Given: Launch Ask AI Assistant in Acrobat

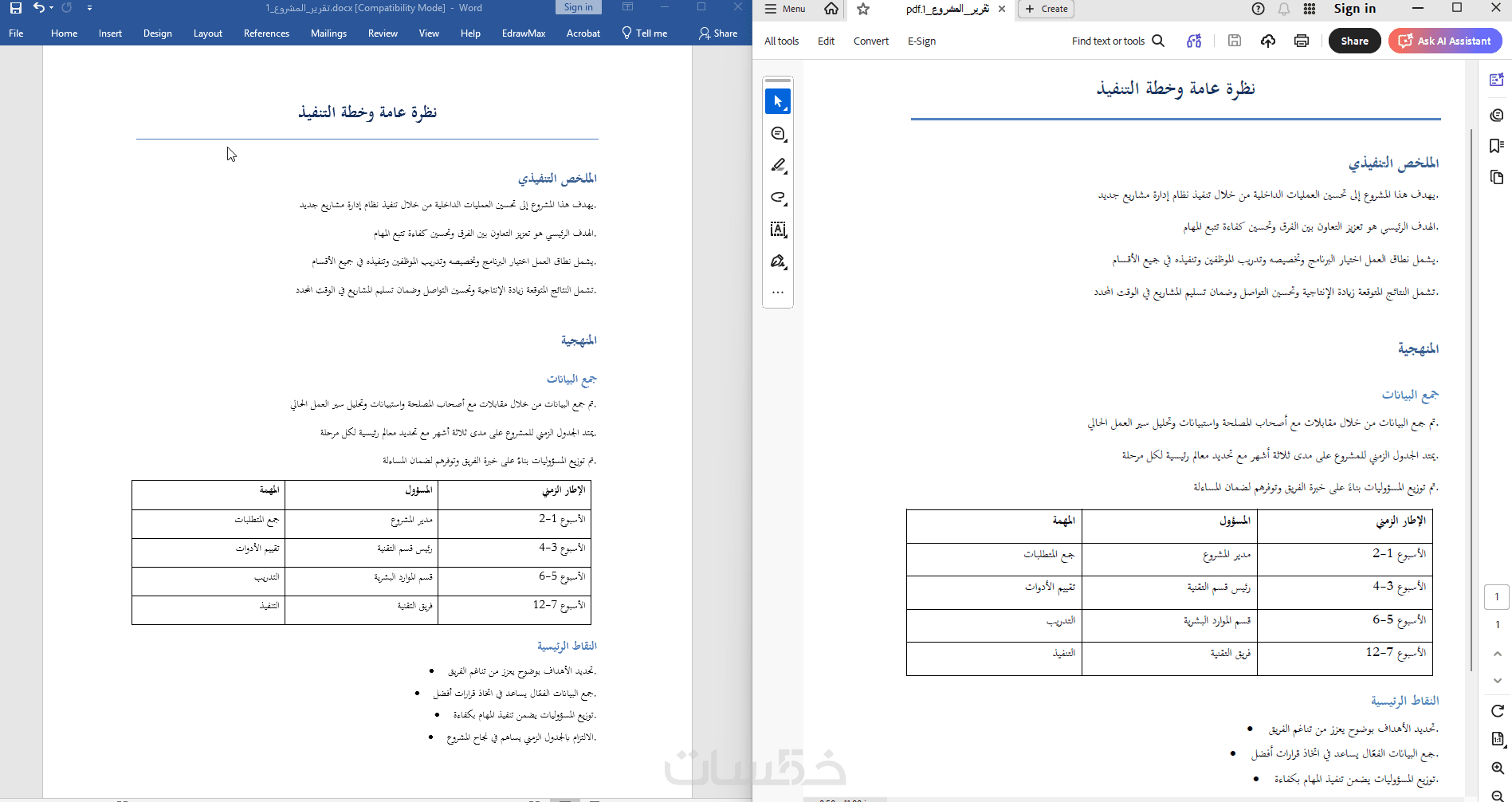Looking at the screenshot, I should [1445, 41].
